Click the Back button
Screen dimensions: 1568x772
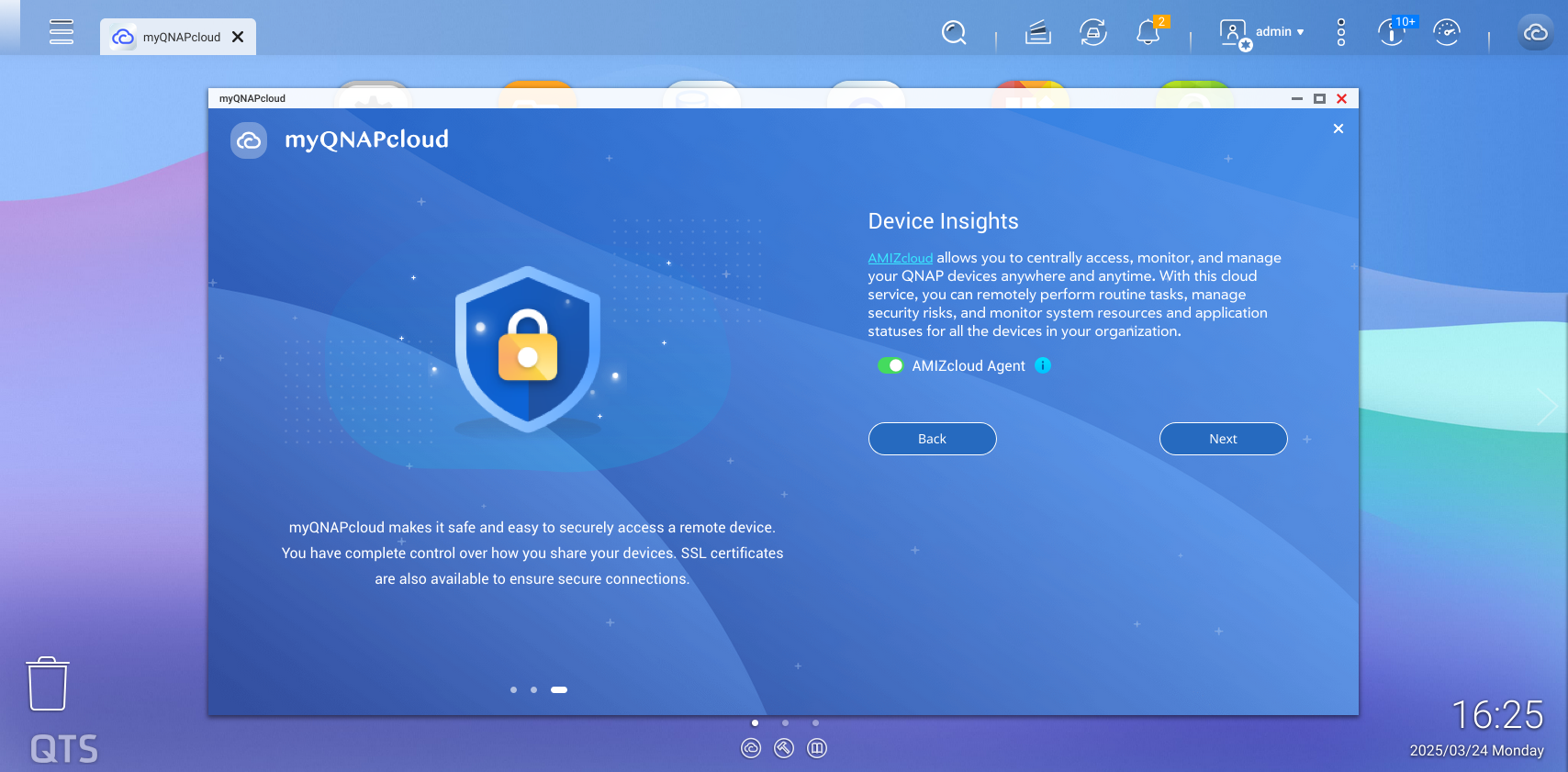coord(932,439)
